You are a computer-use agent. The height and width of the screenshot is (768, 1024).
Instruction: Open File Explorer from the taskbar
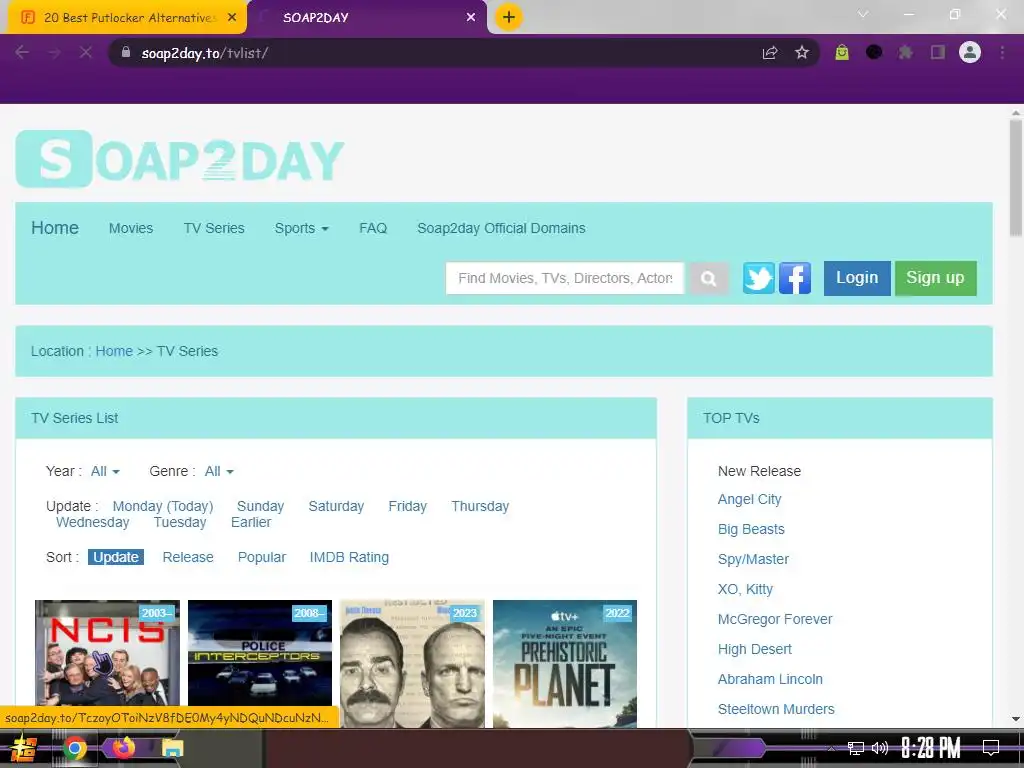[172, 749]
